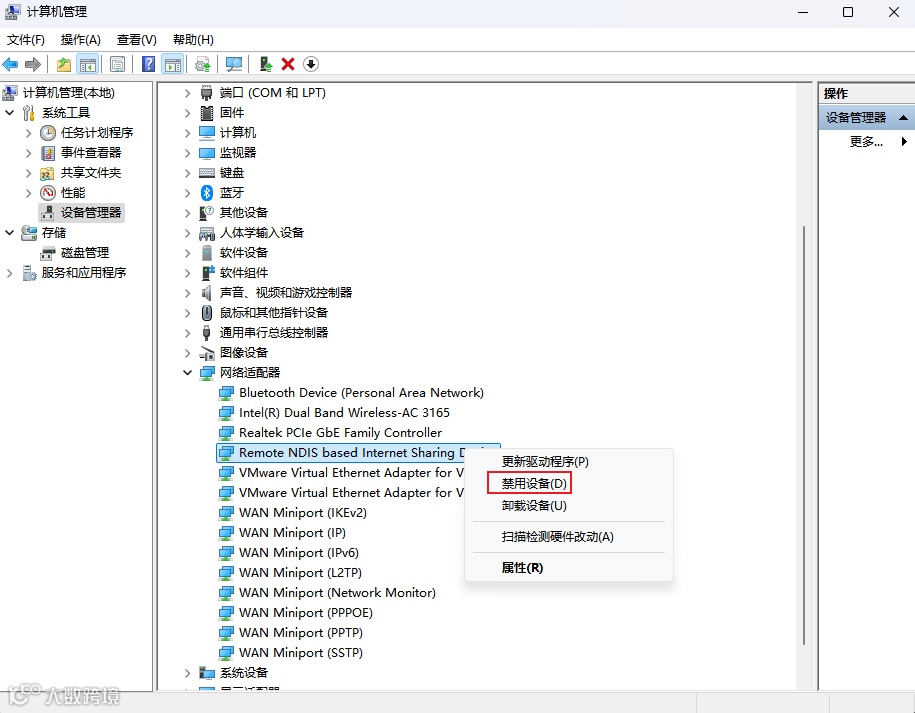The height and width of the screenshot is (713, 915).
Task: Click the 事件查看器 icon
Action: coord(48,153)
